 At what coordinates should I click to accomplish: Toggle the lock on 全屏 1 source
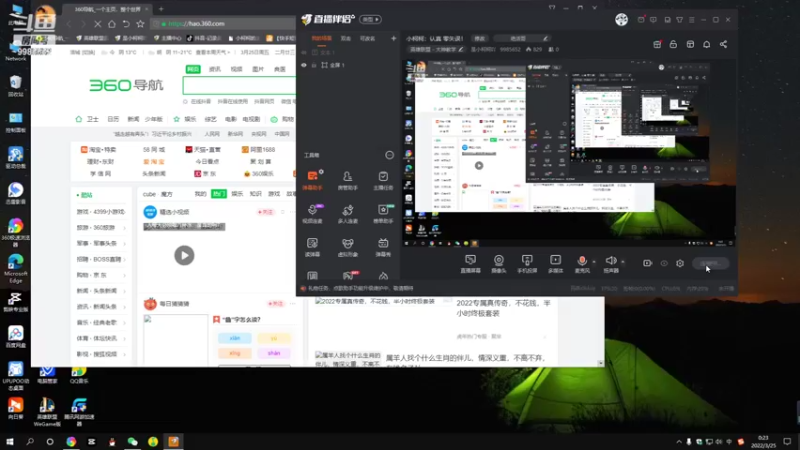[314, 65]
